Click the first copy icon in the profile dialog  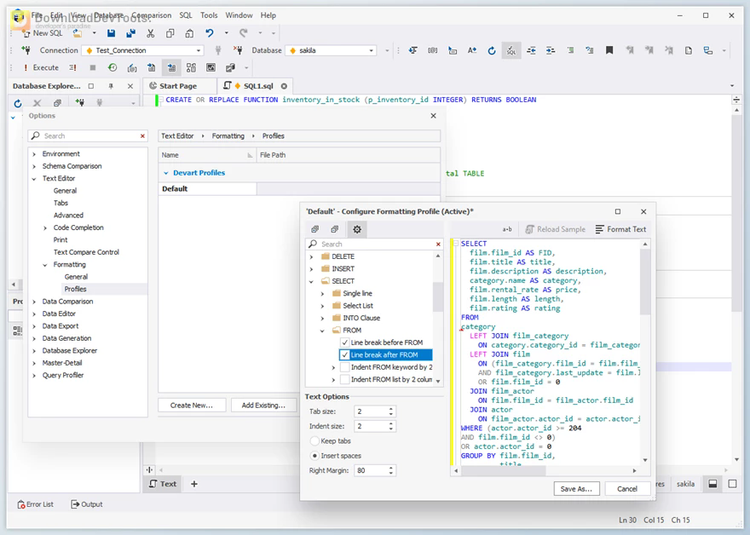(x=315, y=229)
